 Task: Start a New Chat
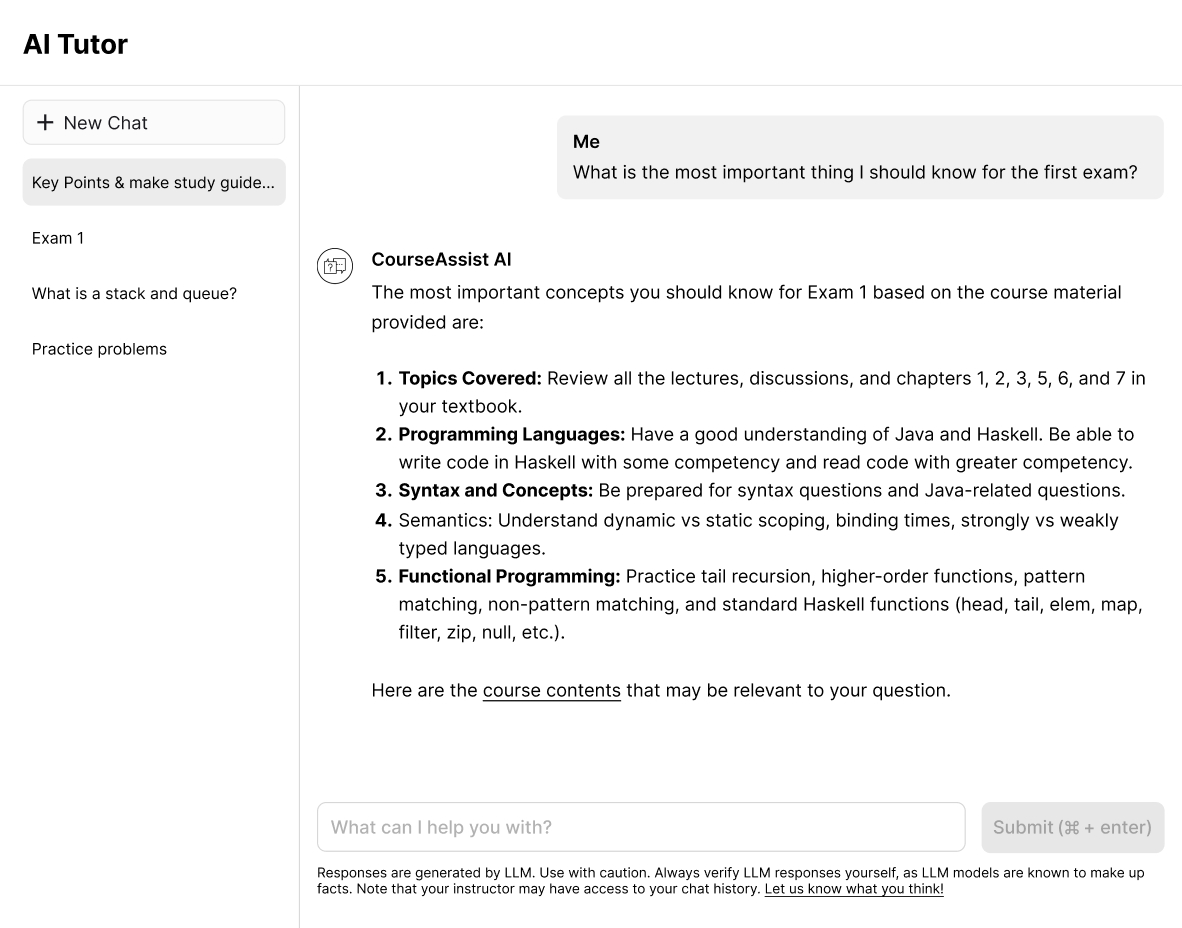click(154, 123)
